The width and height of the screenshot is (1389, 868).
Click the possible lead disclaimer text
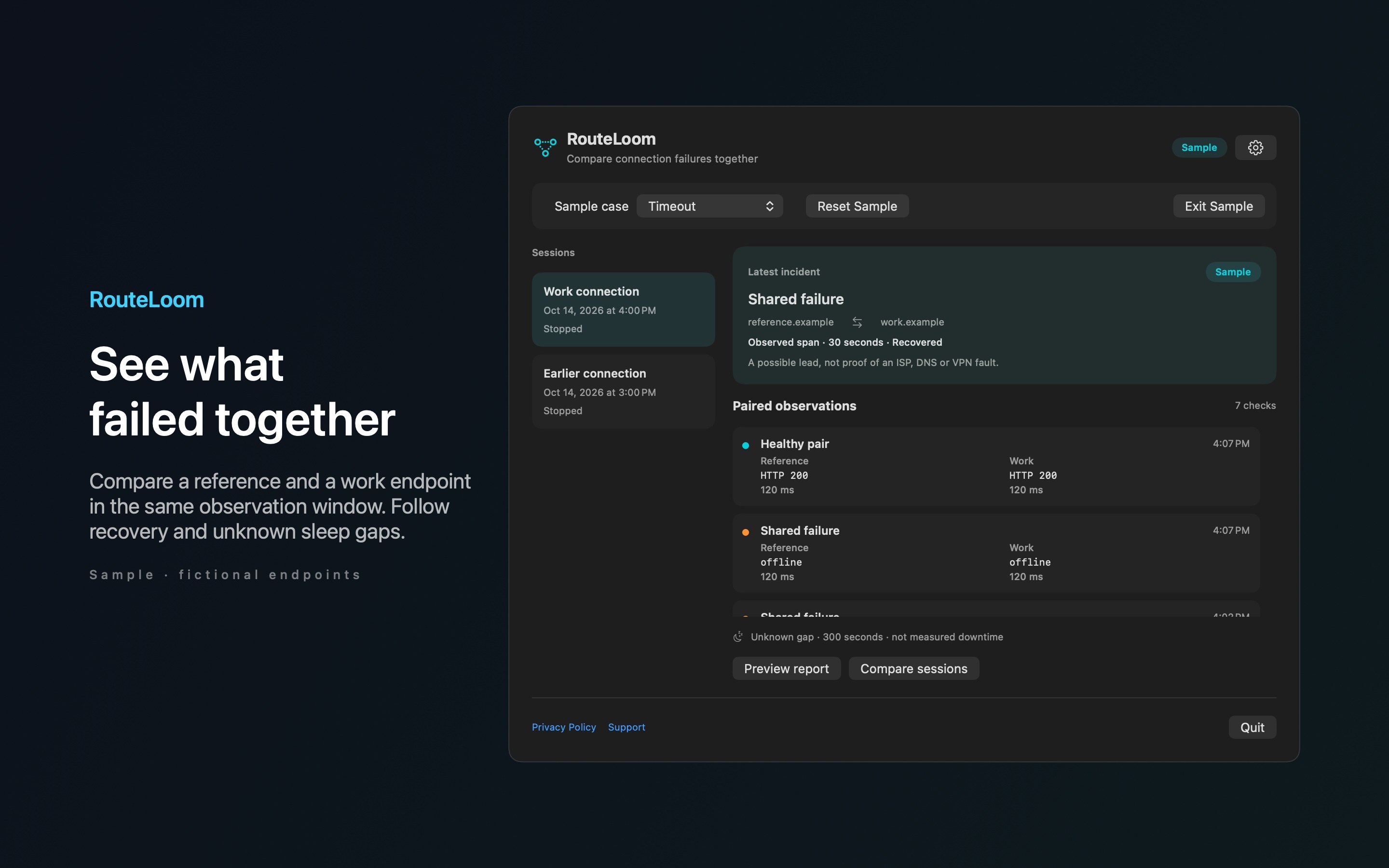pos(873,362)
